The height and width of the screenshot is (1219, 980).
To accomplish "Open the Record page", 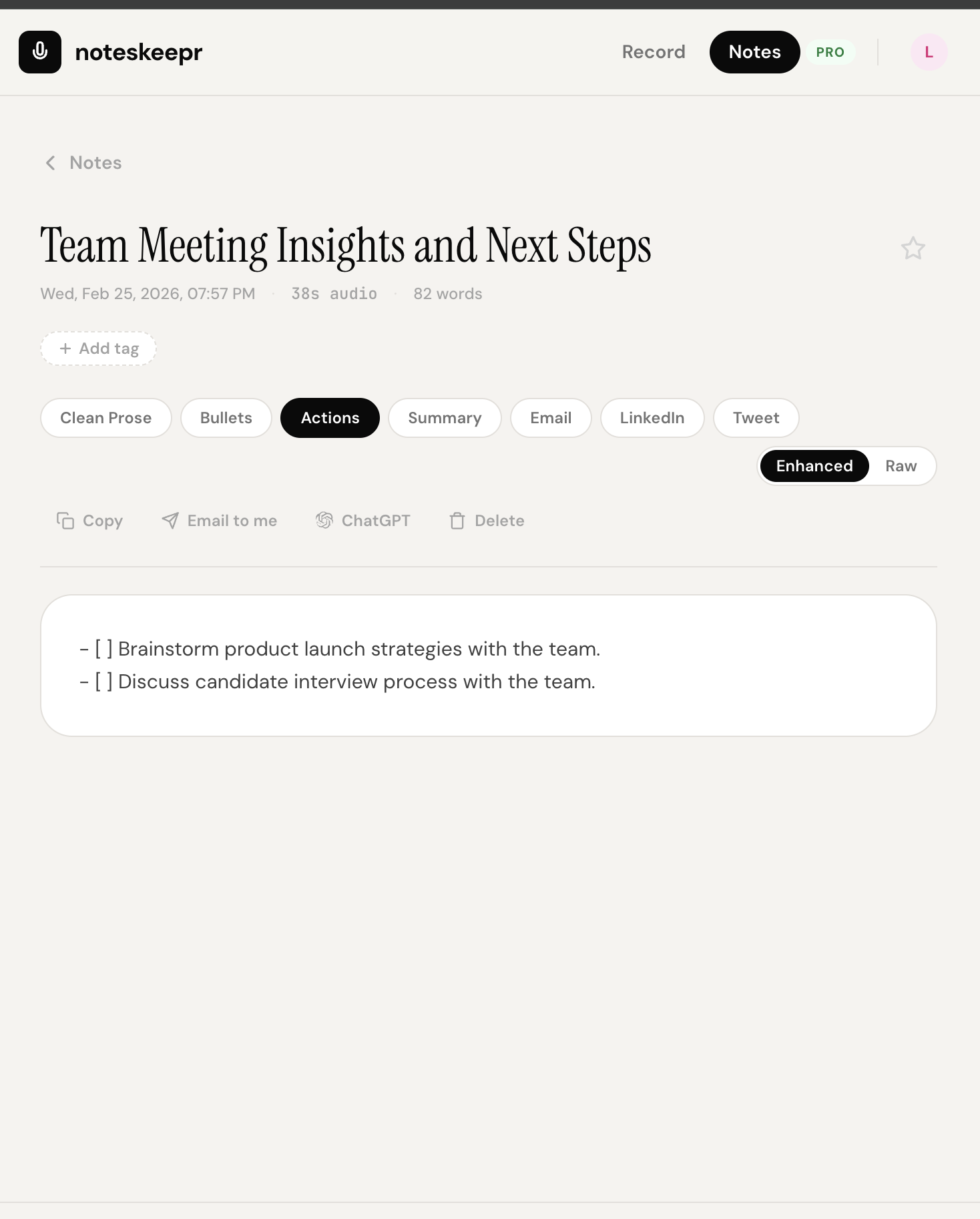I will tap(654, 51).
